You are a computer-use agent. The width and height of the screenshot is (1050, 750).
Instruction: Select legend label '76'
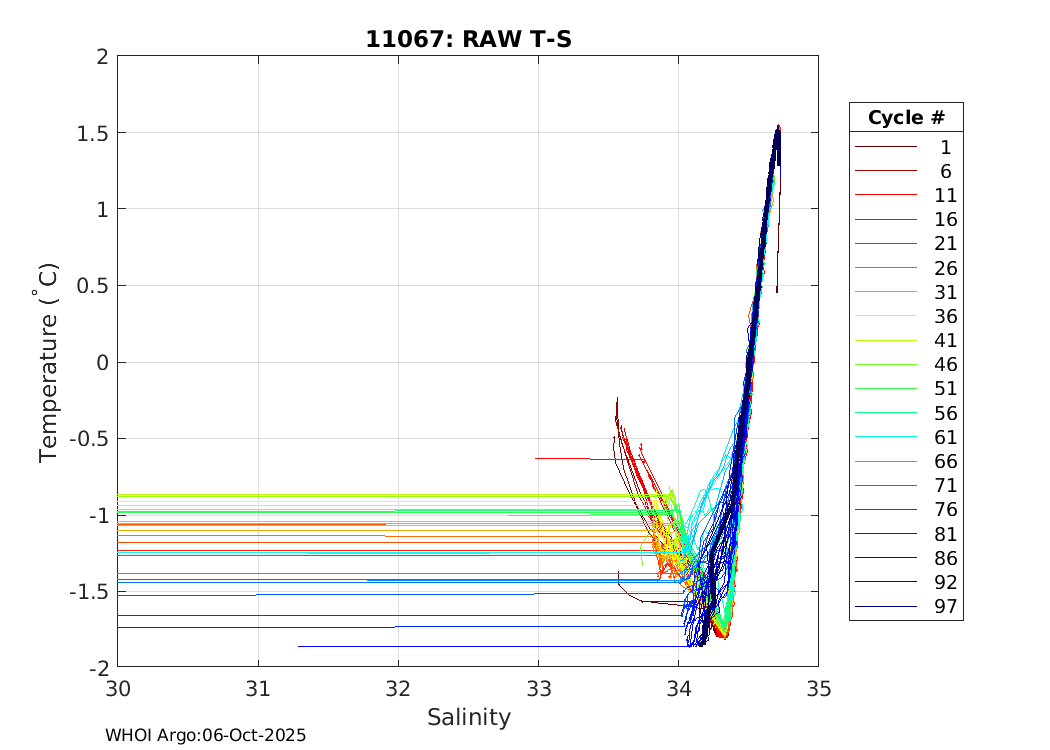coord(945,510)
